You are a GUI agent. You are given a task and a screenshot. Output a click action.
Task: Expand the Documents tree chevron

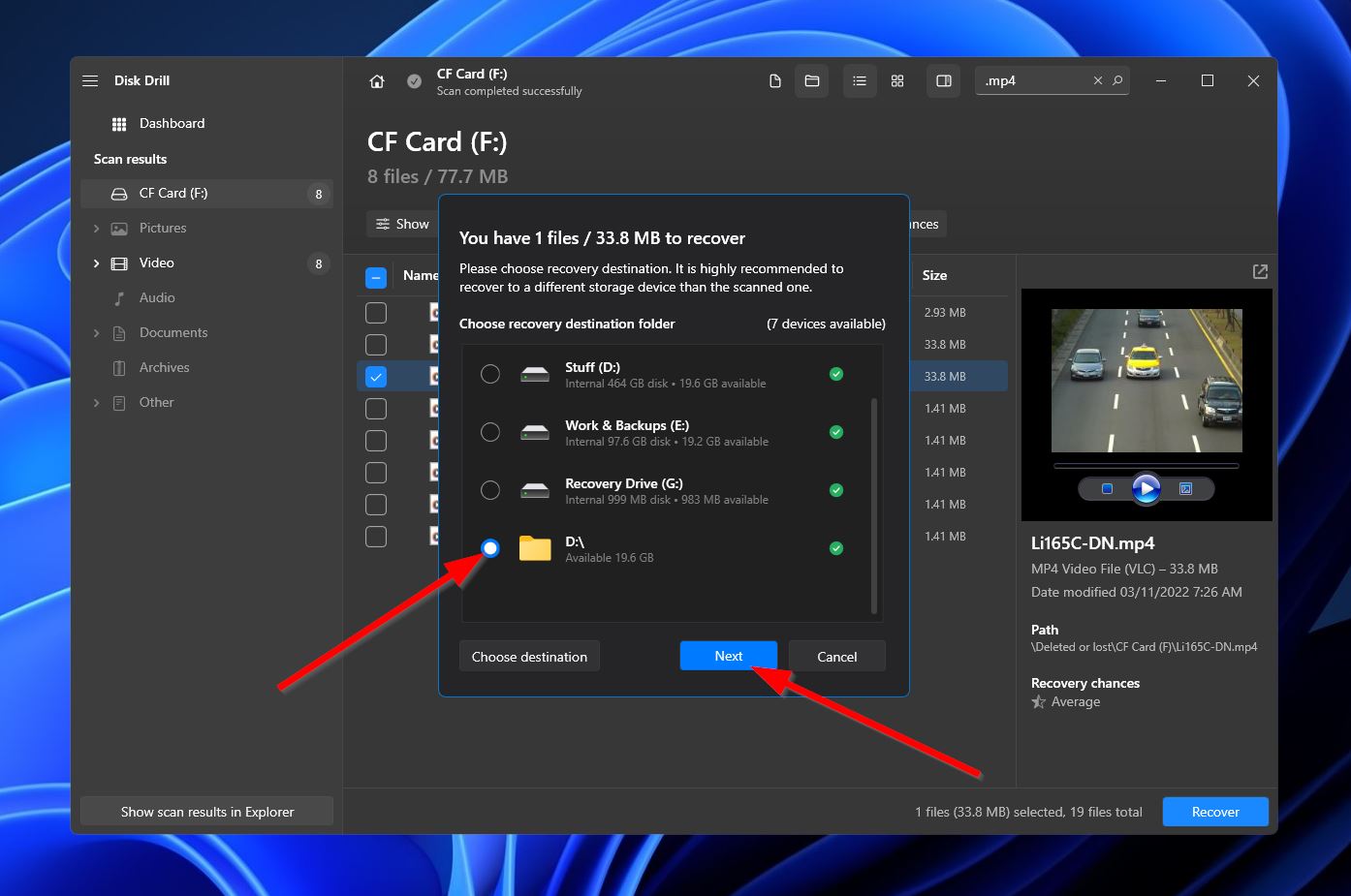[x=96, y=333]
